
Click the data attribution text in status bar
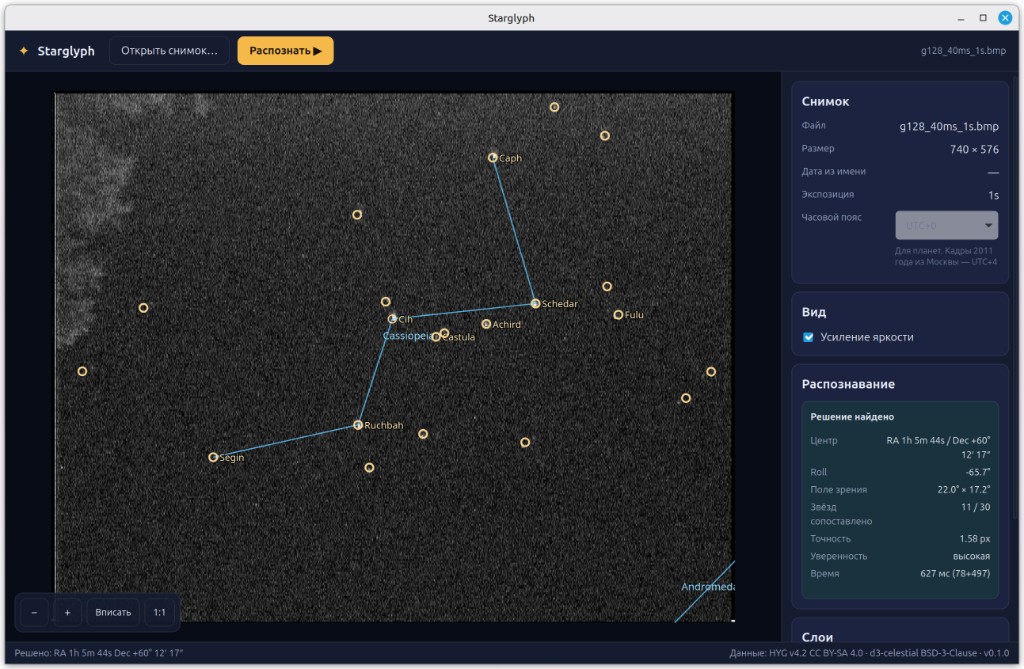[869, 653]
